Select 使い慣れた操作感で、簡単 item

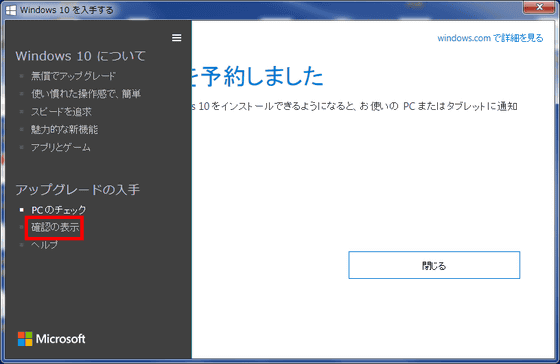pyautogui.click(x=86, y=94)
